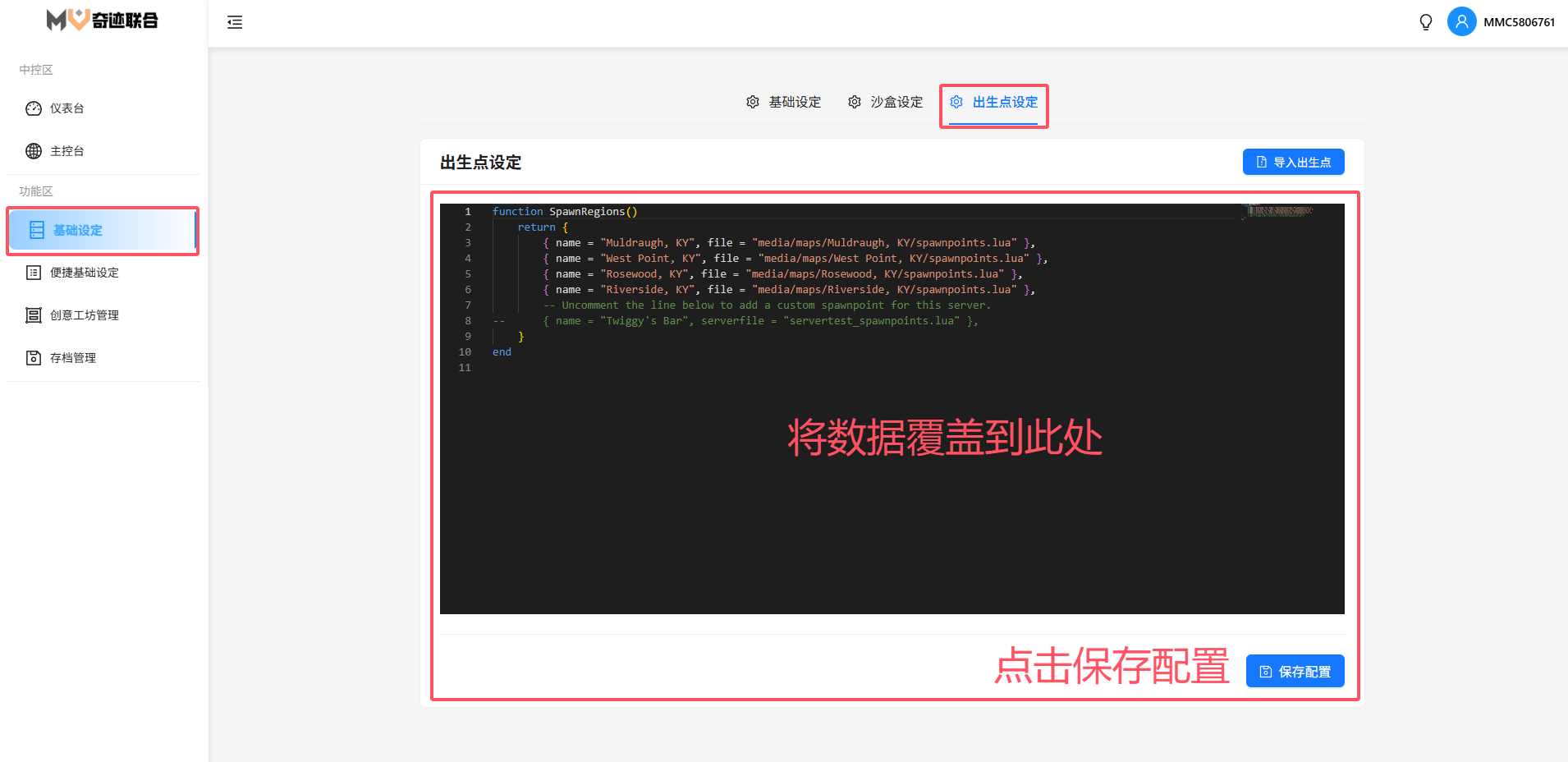Collapse the sidebar with hamburger icon
The height and width of the screenshot is (762, 1568).
(x=235, y=22)
